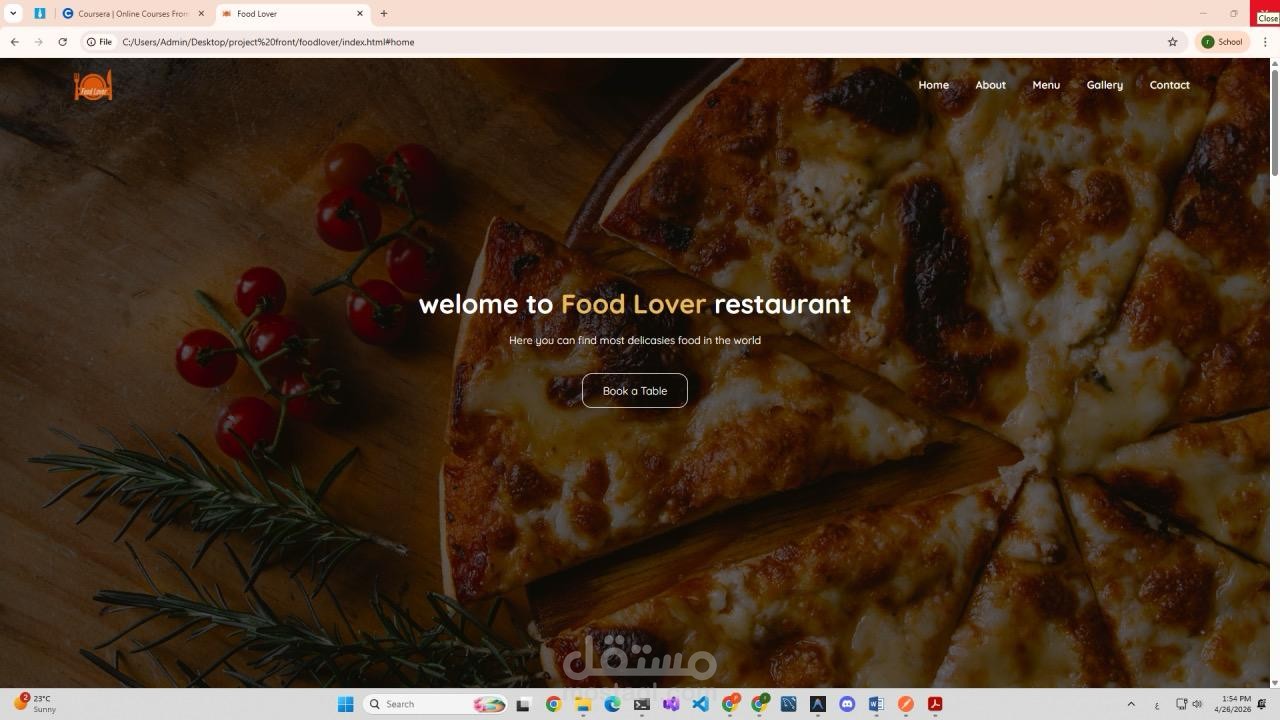Open the orange circular taskbar app icon
Screen dimensions: 1280x720
click(906, 704)
